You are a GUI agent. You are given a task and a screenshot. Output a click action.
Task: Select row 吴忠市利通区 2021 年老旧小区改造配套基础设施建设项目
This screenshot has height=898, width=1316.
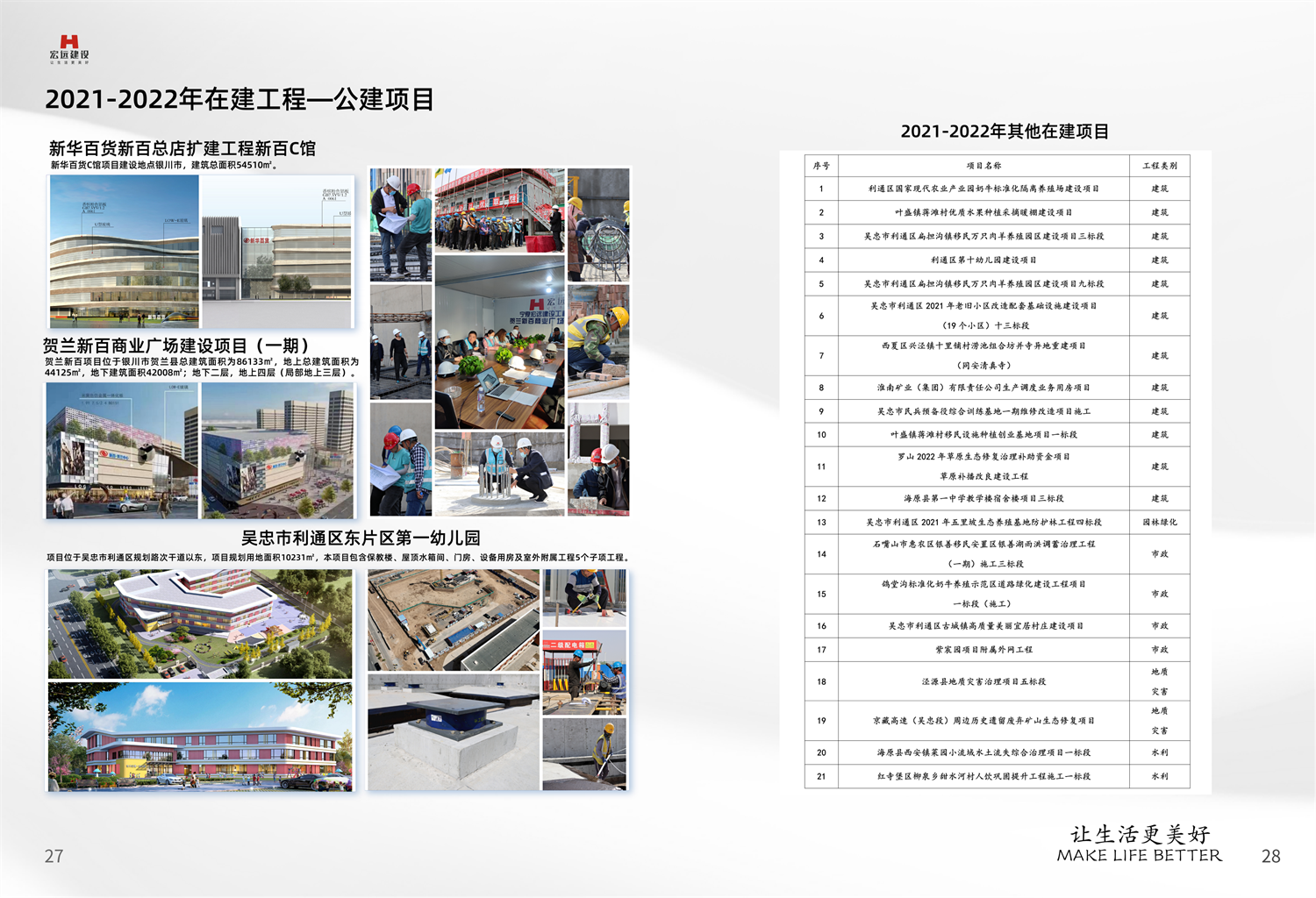point(997,316)
